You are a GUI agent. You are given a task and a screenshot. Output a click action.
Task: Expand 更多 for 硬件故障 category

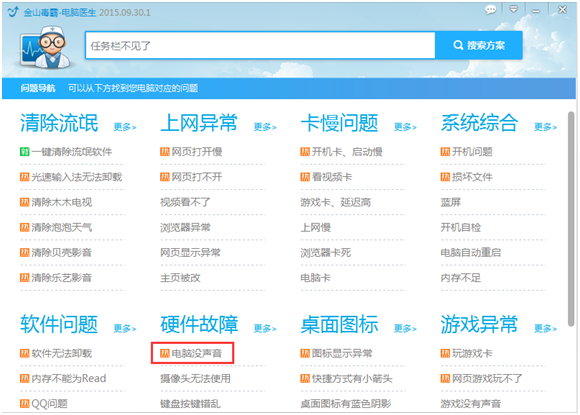[x=265, y=328]
